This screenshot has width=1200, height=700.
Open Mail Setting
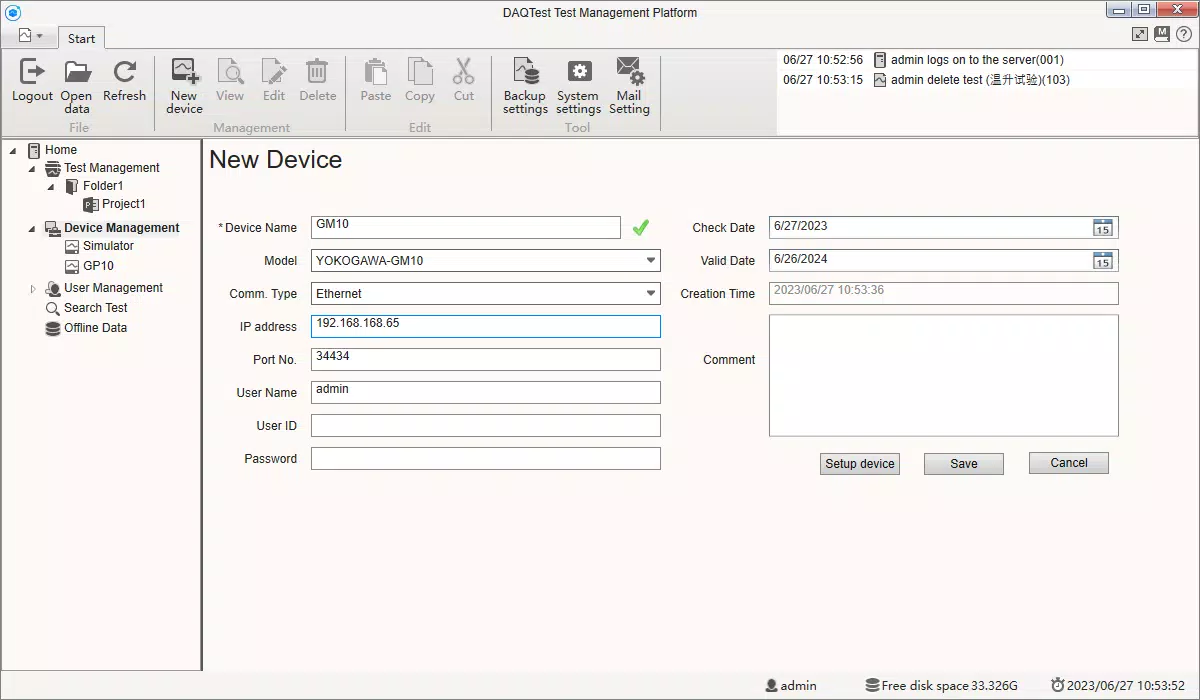tap(629, 86)
